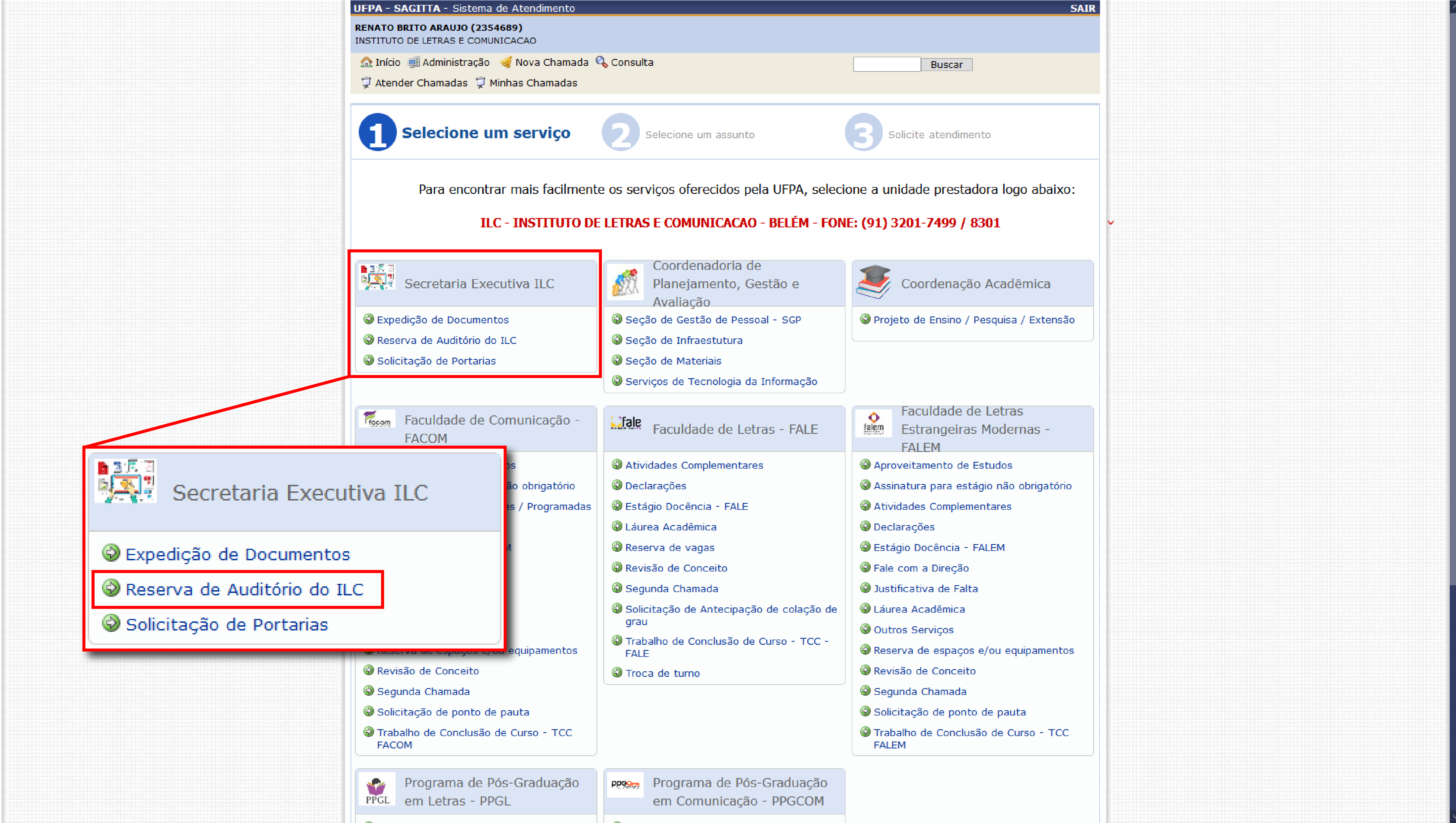
Task: Click the PPGL logo icon
Action: 377,789
